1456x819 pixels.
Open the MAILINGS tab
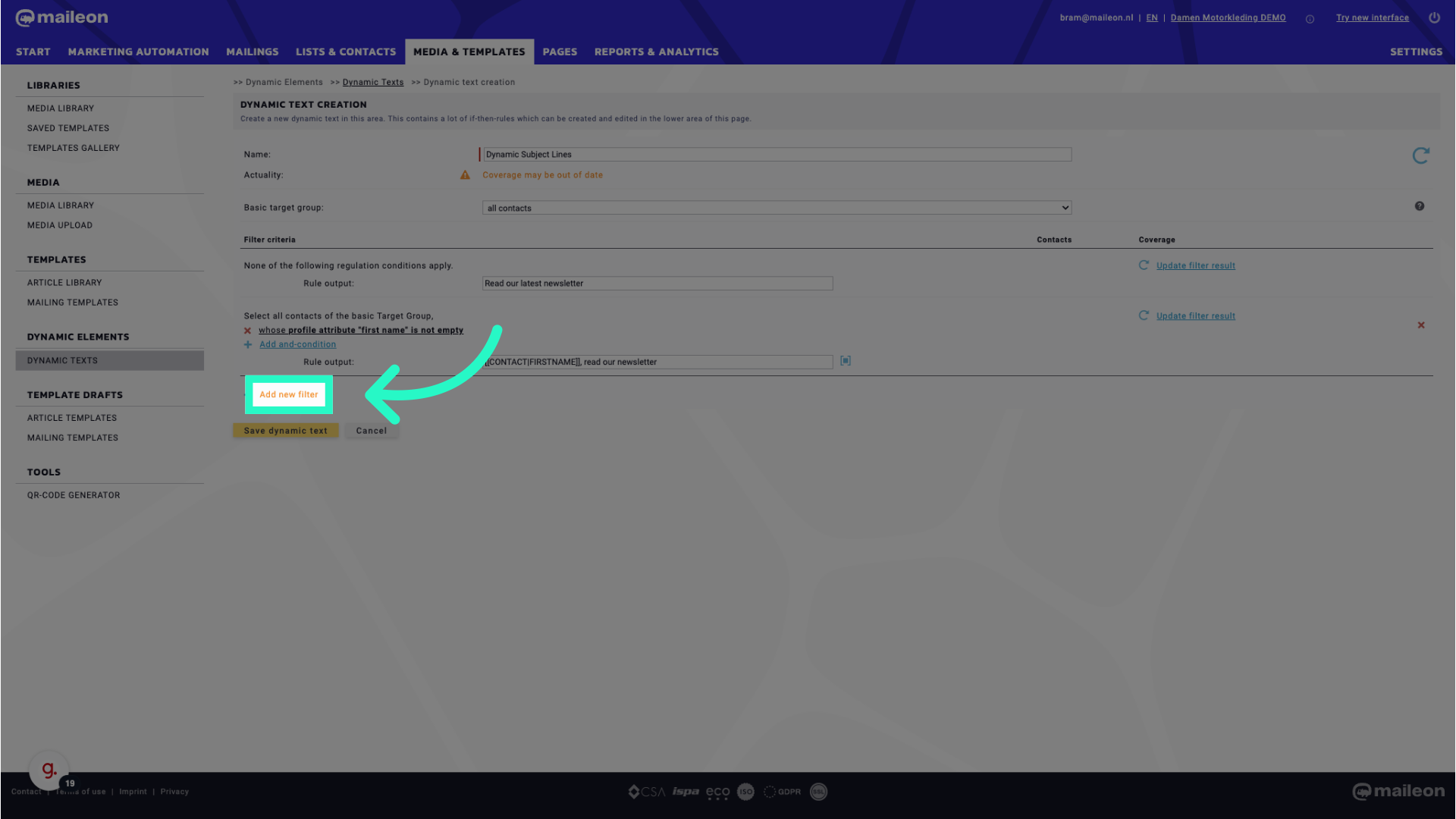[x=253, y=52]
